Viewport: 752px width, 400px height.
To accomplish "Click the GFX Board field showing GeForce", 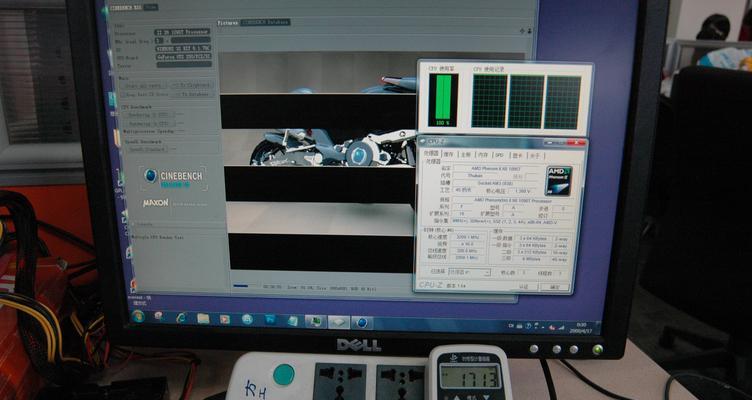I will pos(184,56).
